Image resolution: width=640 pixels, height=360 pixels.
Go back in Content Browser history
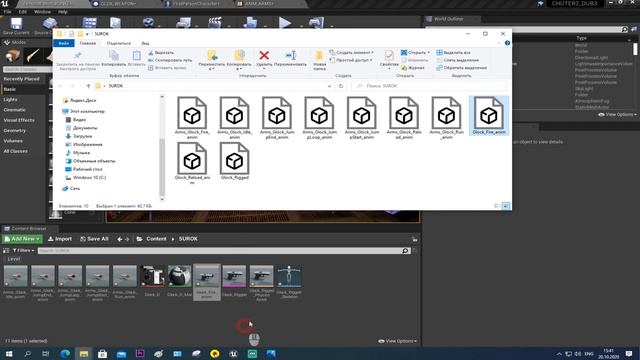click(120, 239)
